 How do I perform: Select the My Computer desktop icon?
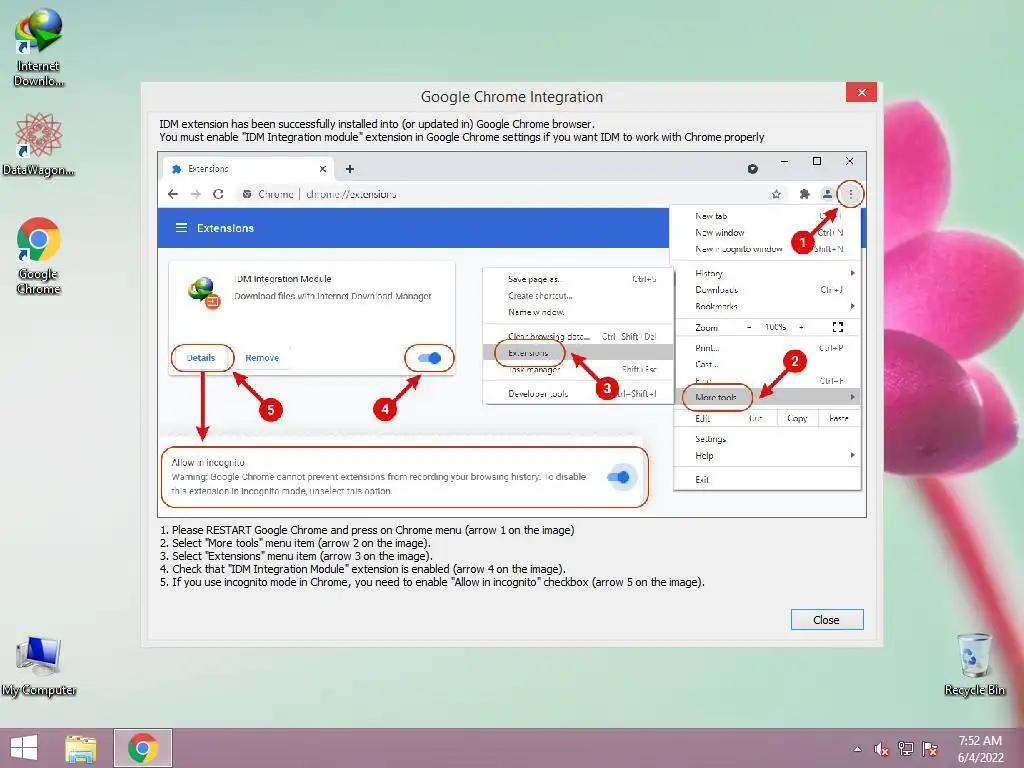point(39,666)
